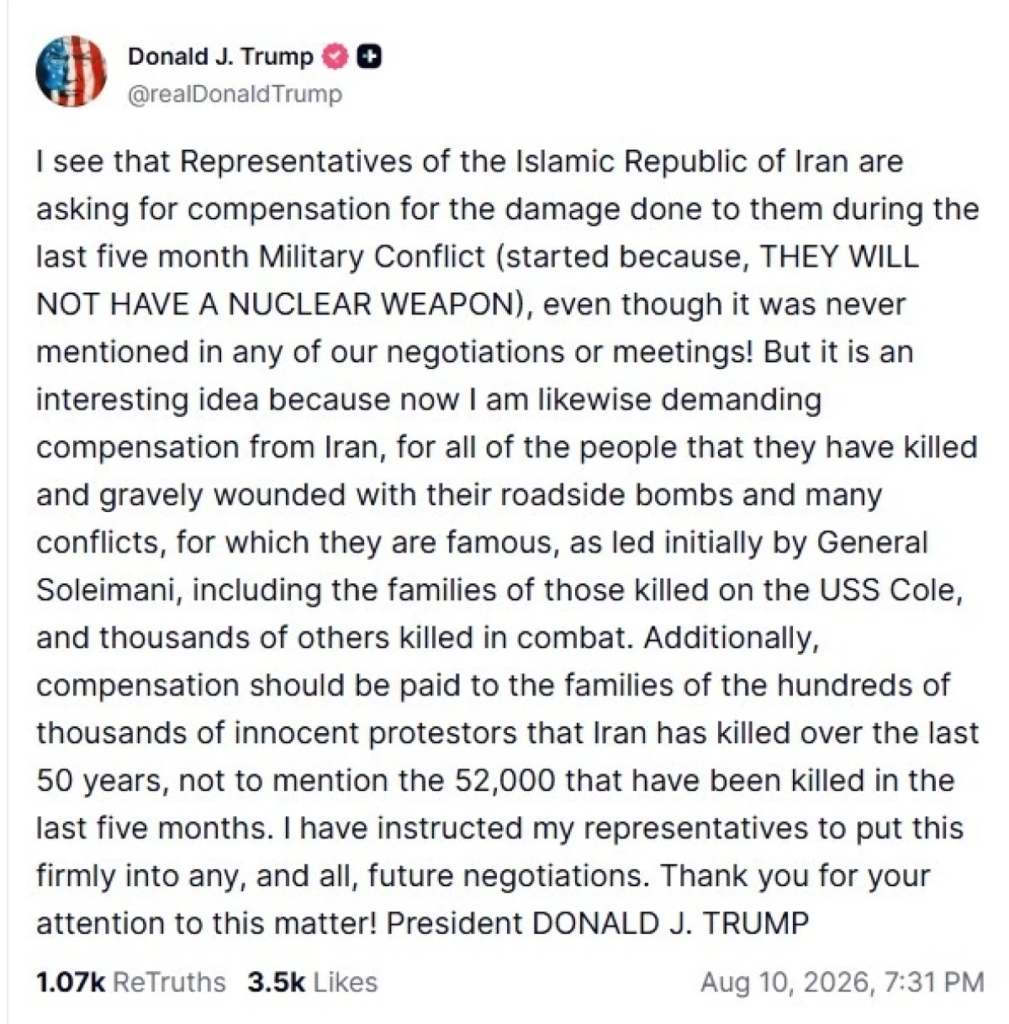View the 3.5k likes count
The height and width of the screenshot is (1024, 1009).
pos(276,982)
